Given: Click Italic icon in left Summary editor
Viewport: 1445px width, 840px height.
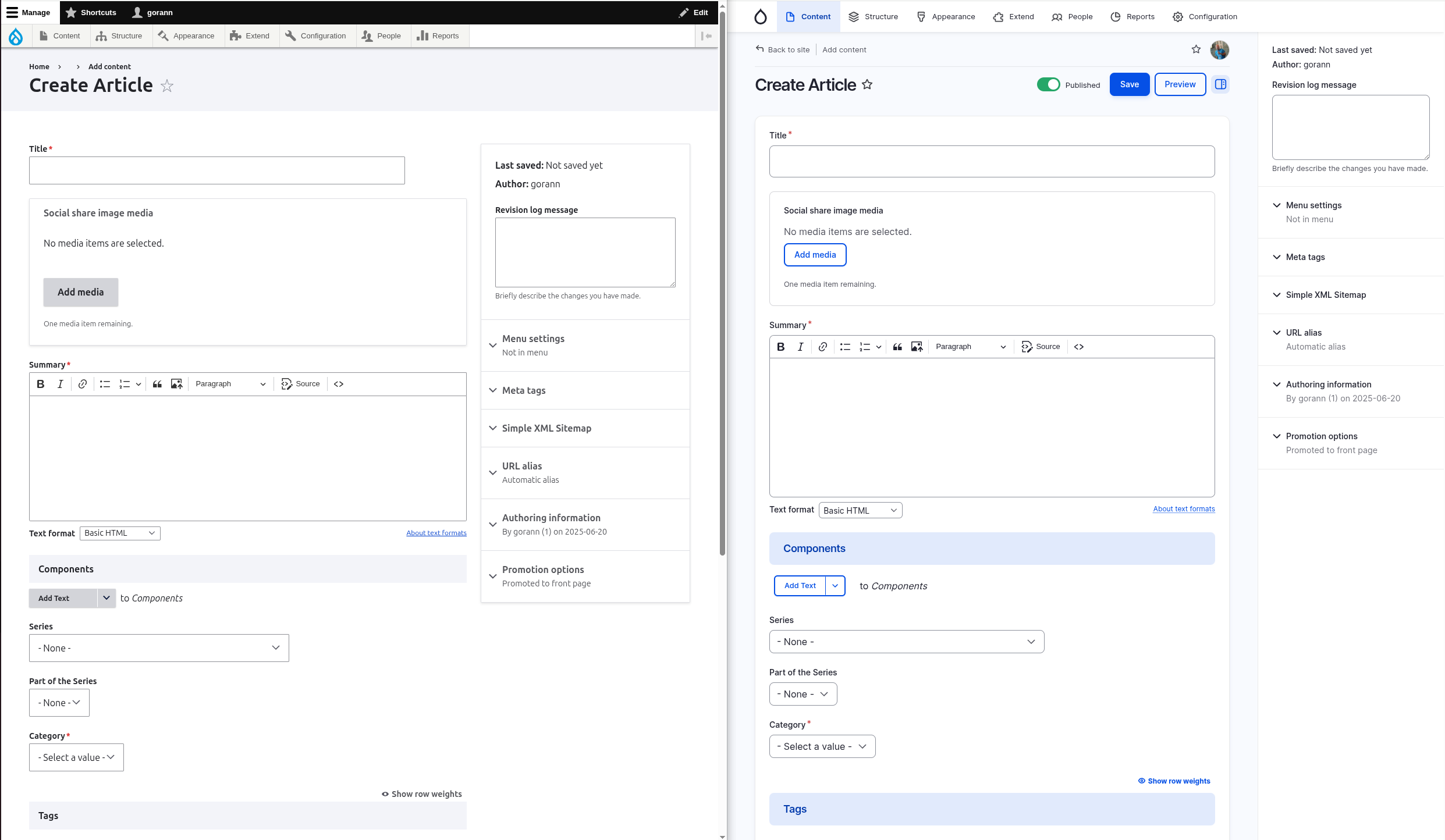Looking at the screenshot, I should click(60, 384).
